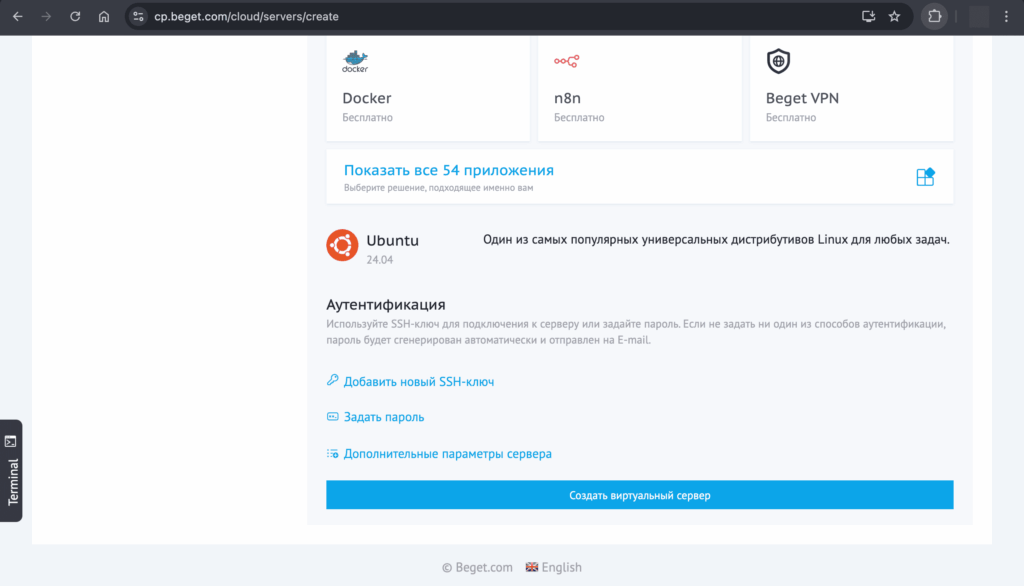1024x586 pixels.
Task: Click the app grid icon beside show all
Action: (x=925, y=177)
